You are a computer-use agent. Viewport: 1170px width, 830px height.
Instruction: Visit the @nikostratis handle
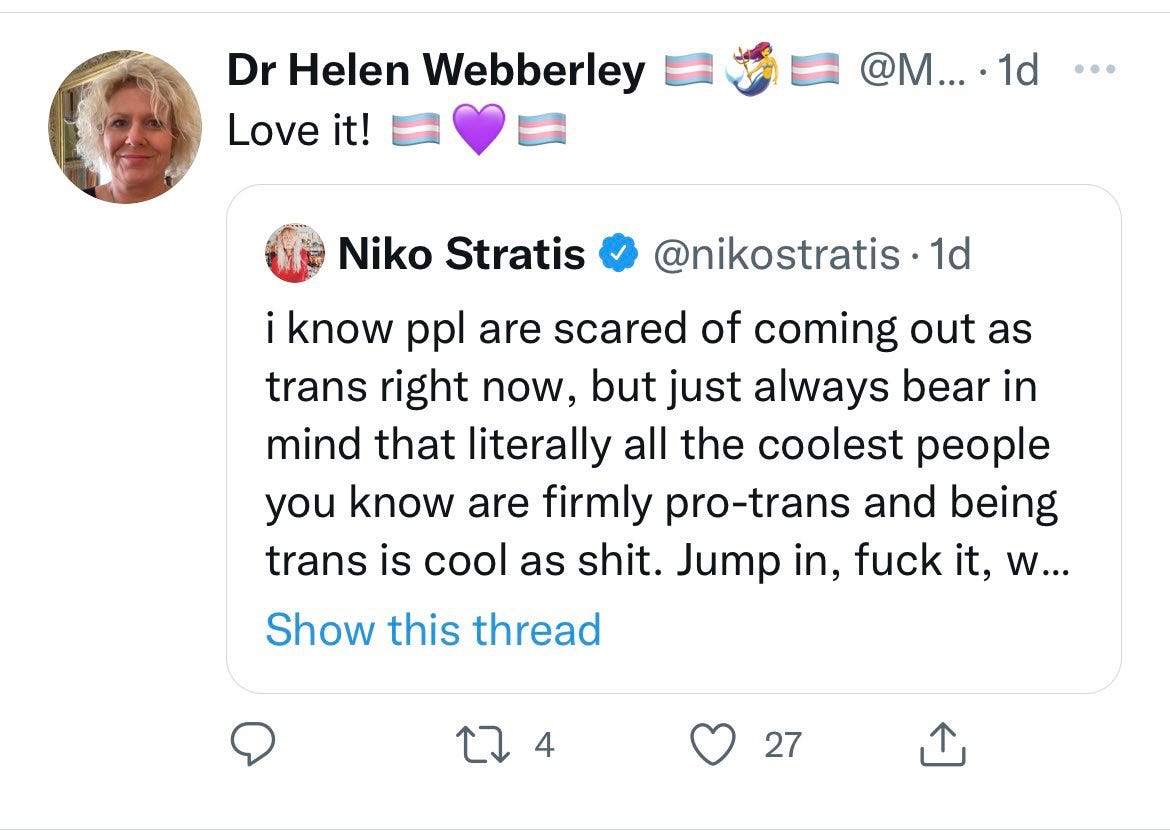pos(776,255)
